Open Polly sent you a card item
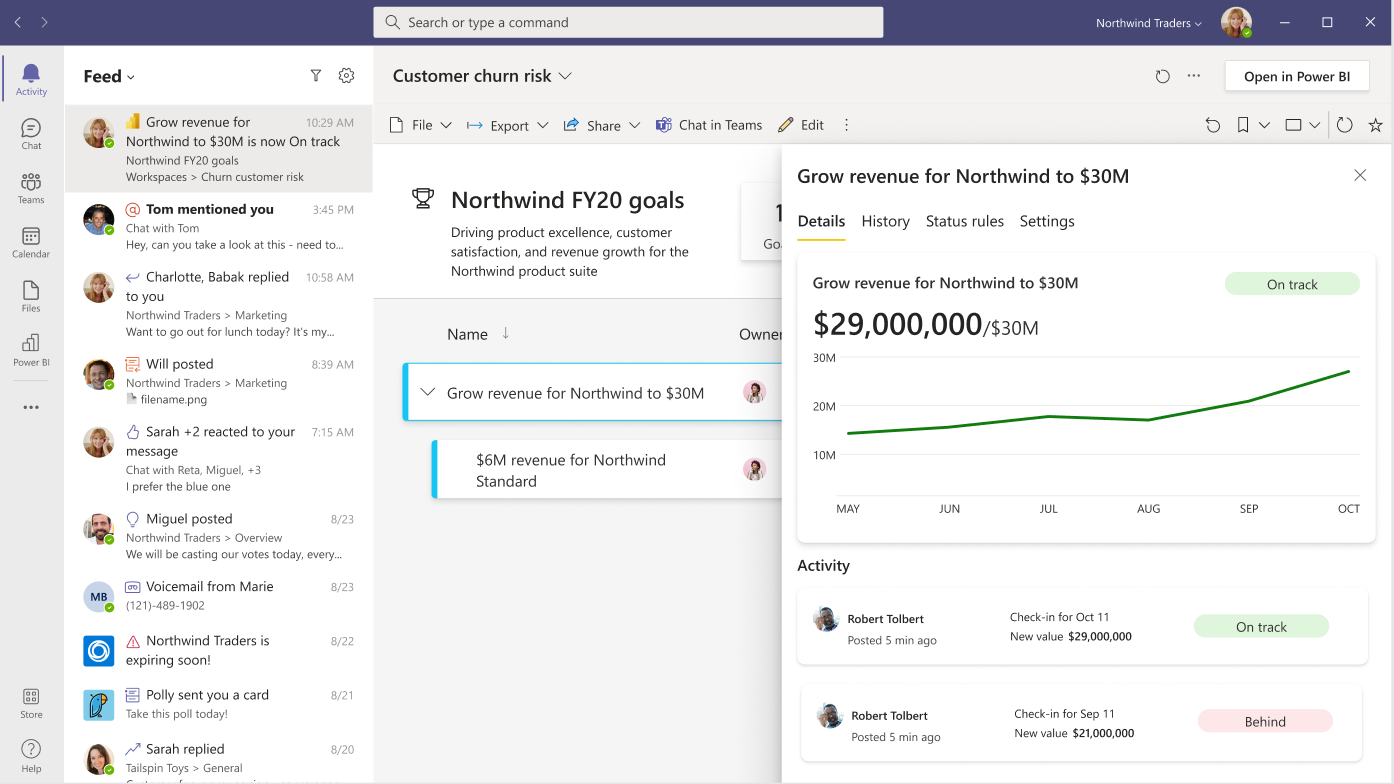The height and width of the screenshot is (784, 1394). pos(218,704)
